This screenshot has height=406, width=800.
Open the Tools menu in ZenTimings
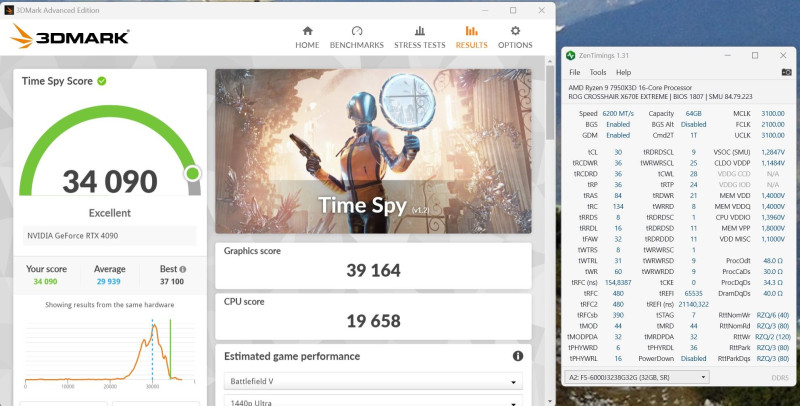pos(597,72)
